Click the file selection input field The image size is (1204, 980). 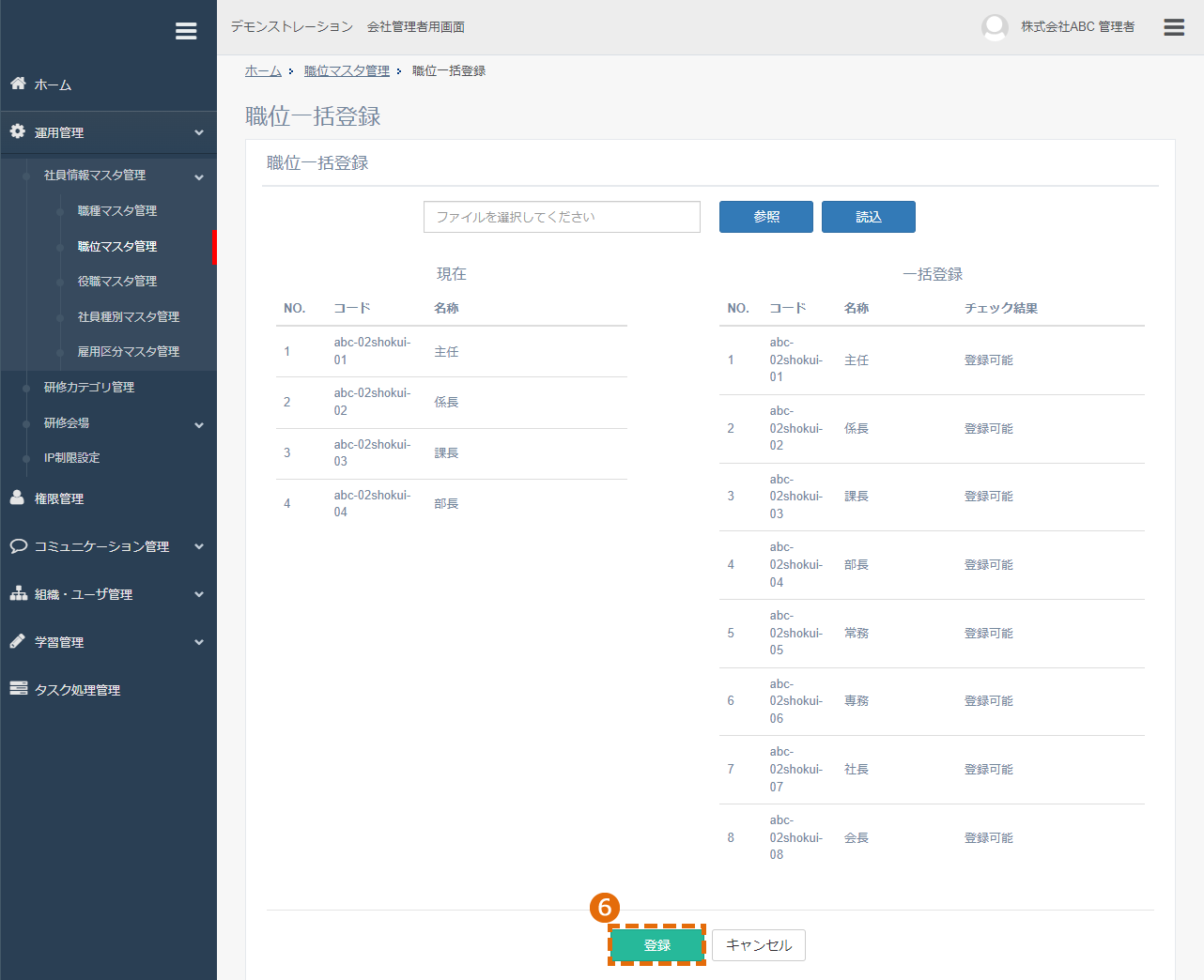pos(562,217)
